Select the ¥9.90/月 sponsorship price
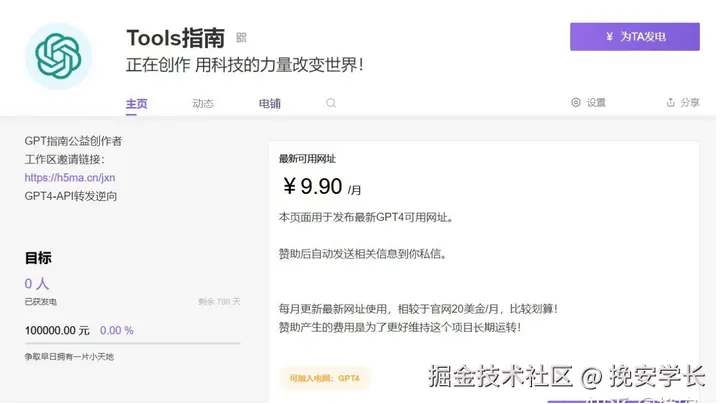The image size is (720, 404). click(320, 187)
